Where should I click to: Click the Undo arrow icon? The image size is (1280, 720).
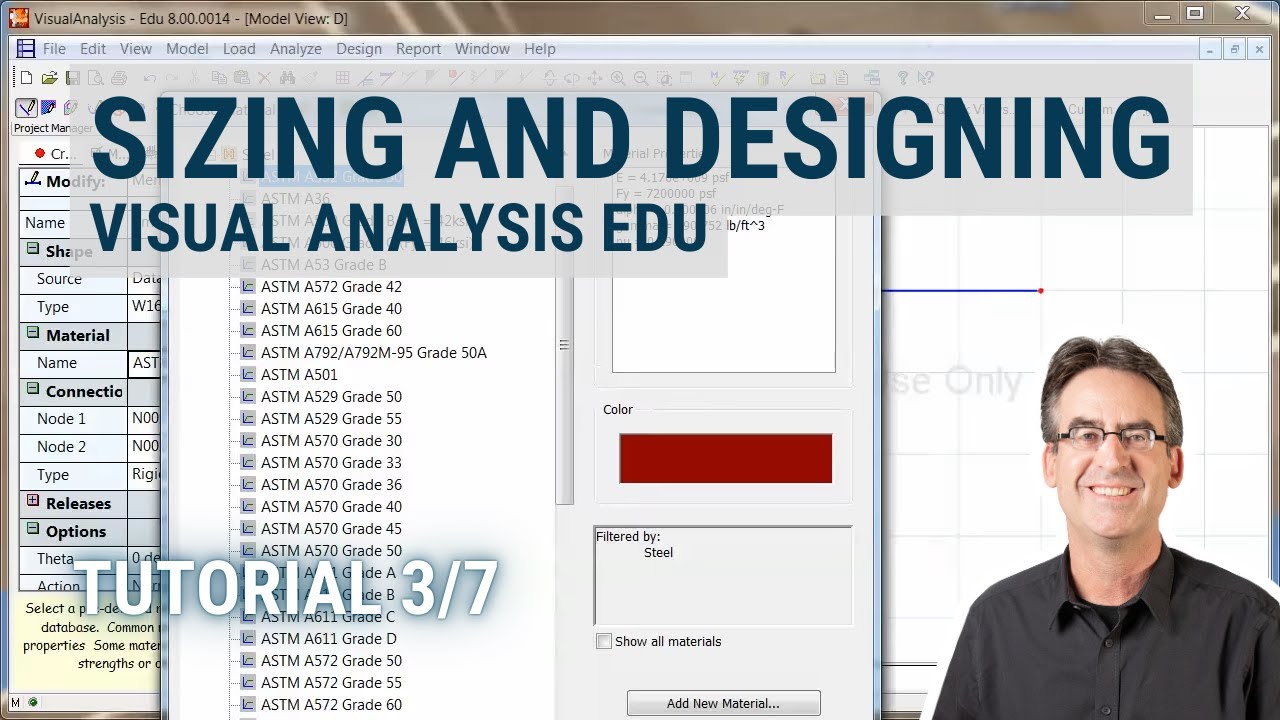[x=149, y=78]
